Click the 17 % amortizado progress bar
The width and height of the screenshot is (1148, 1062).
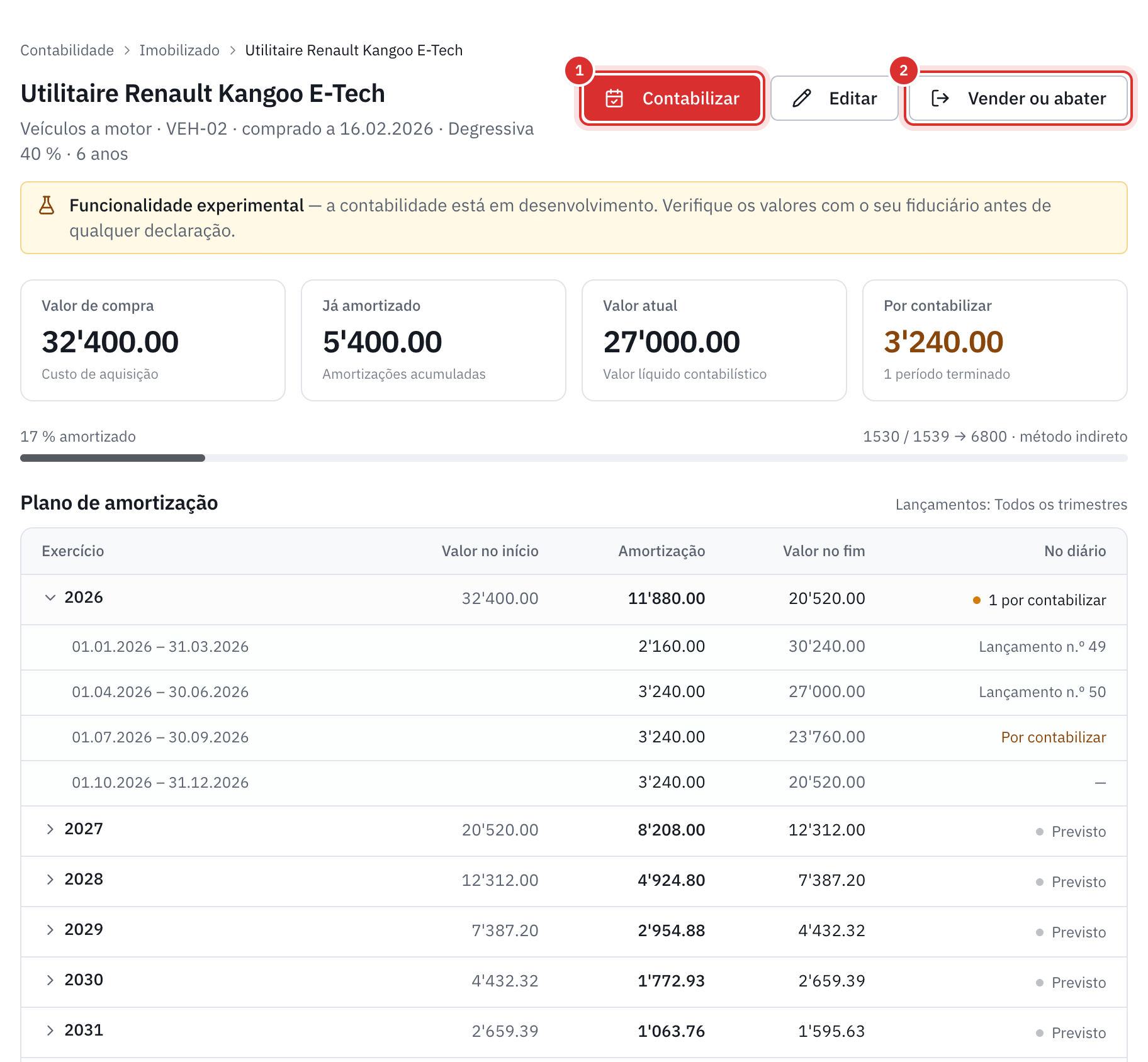click(574, 458)
